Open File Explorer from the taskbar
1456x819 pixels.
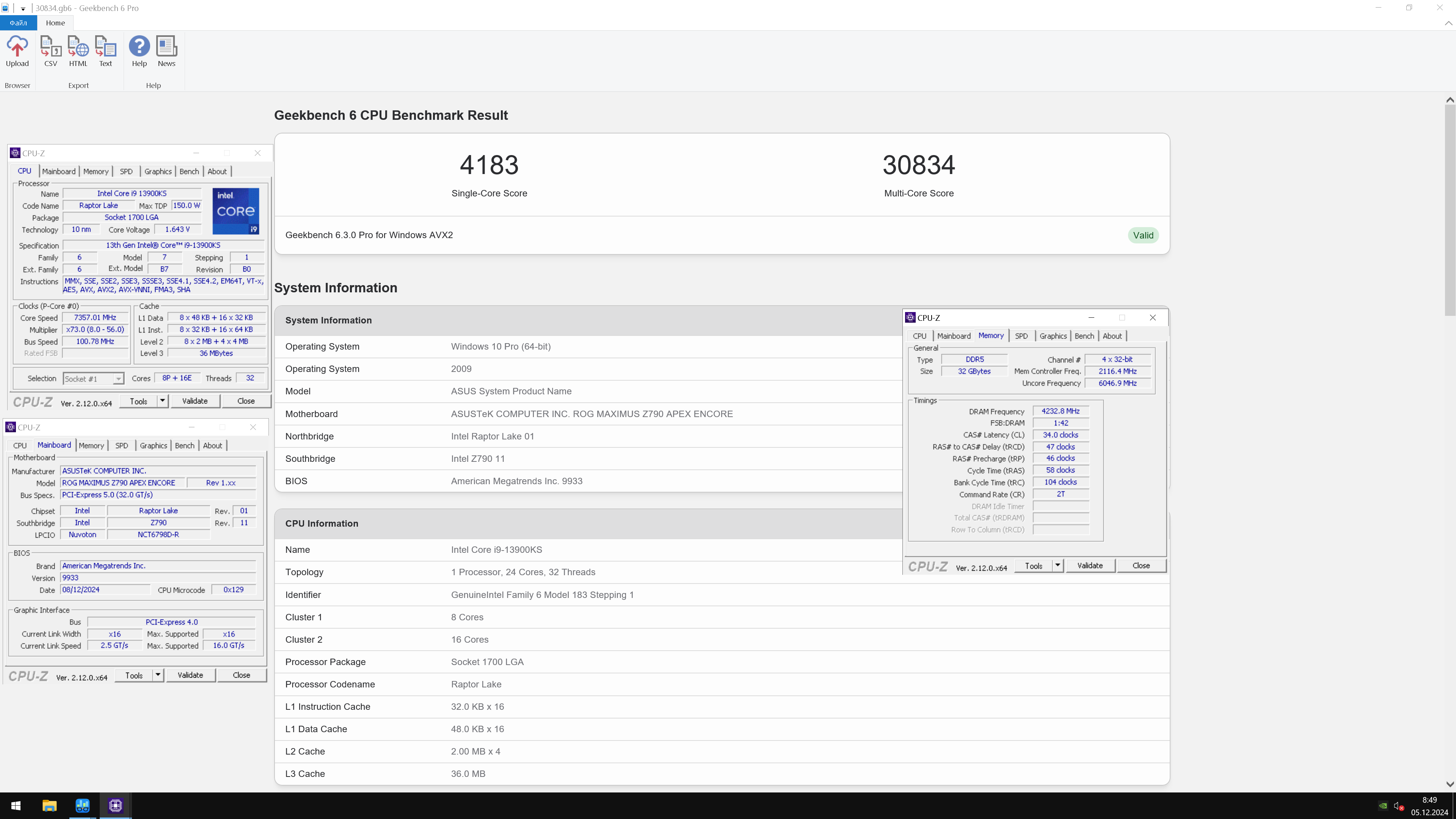[x=49, y=805]
